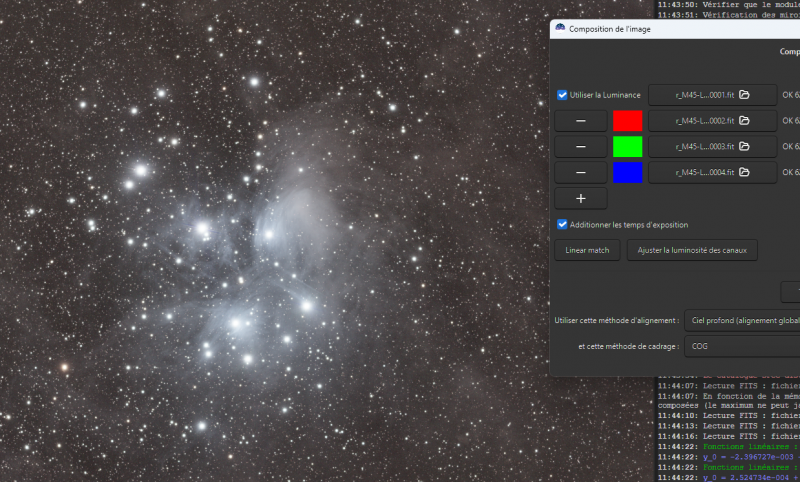The image size is (800, 482).
Task: Pick color from the green swatch
Action: click(627, 146)
